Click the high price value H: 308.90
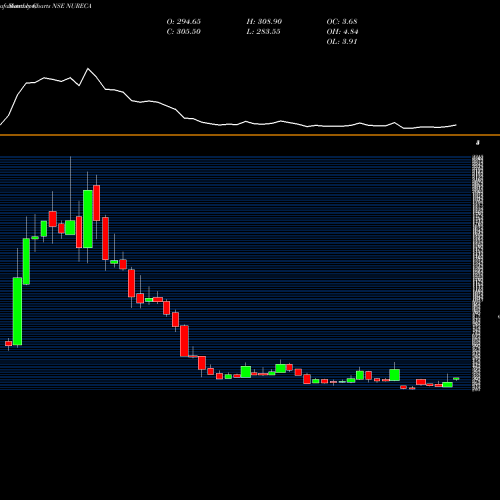Viewport: 500px width, 500px height. tap(264, 22)
